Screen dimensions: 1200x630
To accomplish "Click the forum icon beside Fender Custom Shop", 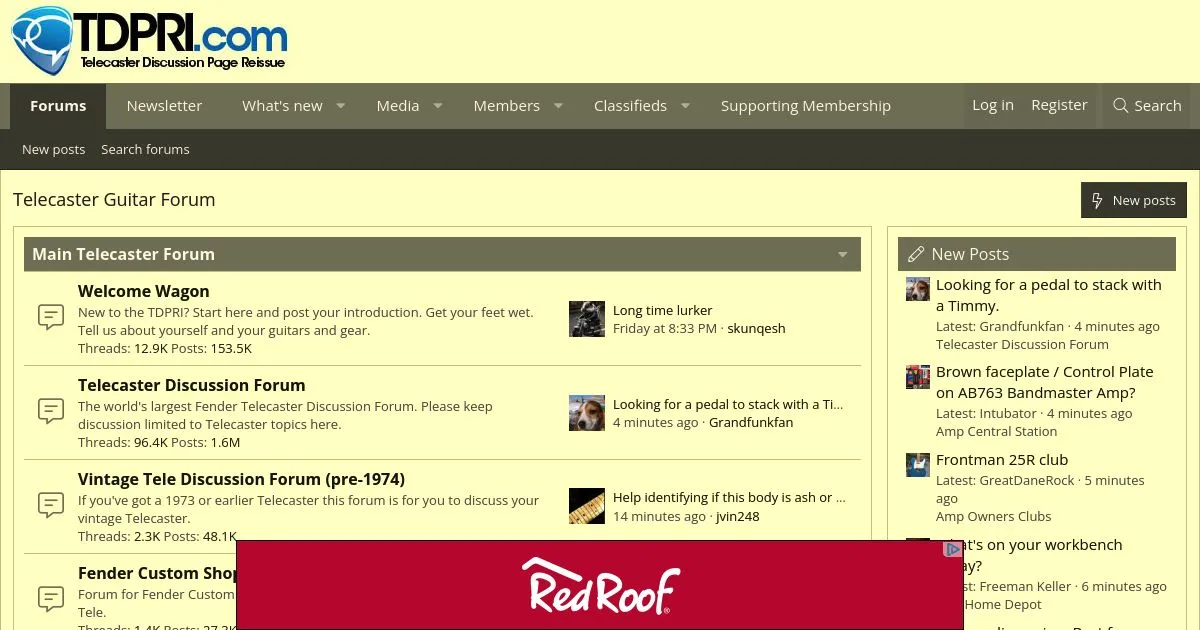I will tap(51, 599).
